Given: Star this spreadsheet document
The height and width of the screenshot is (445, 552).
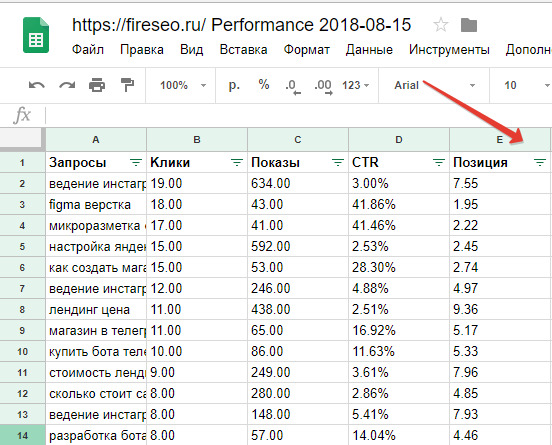Looking at the screenshot, I should [x=440, y=25].
